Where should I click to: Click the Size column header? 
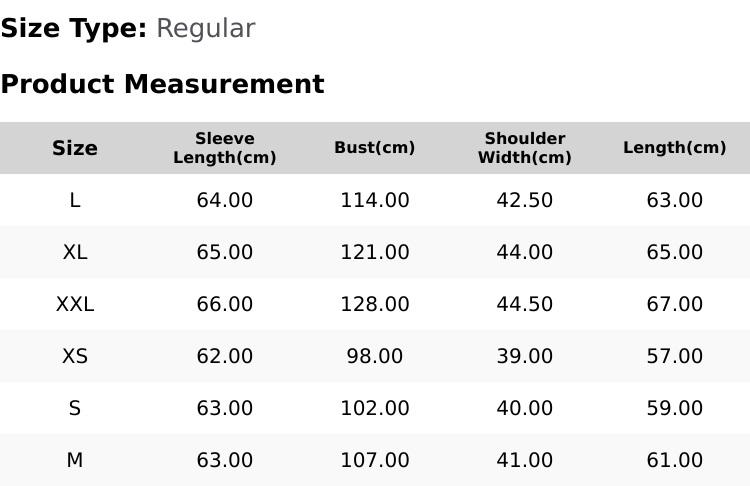coord(75,148)
